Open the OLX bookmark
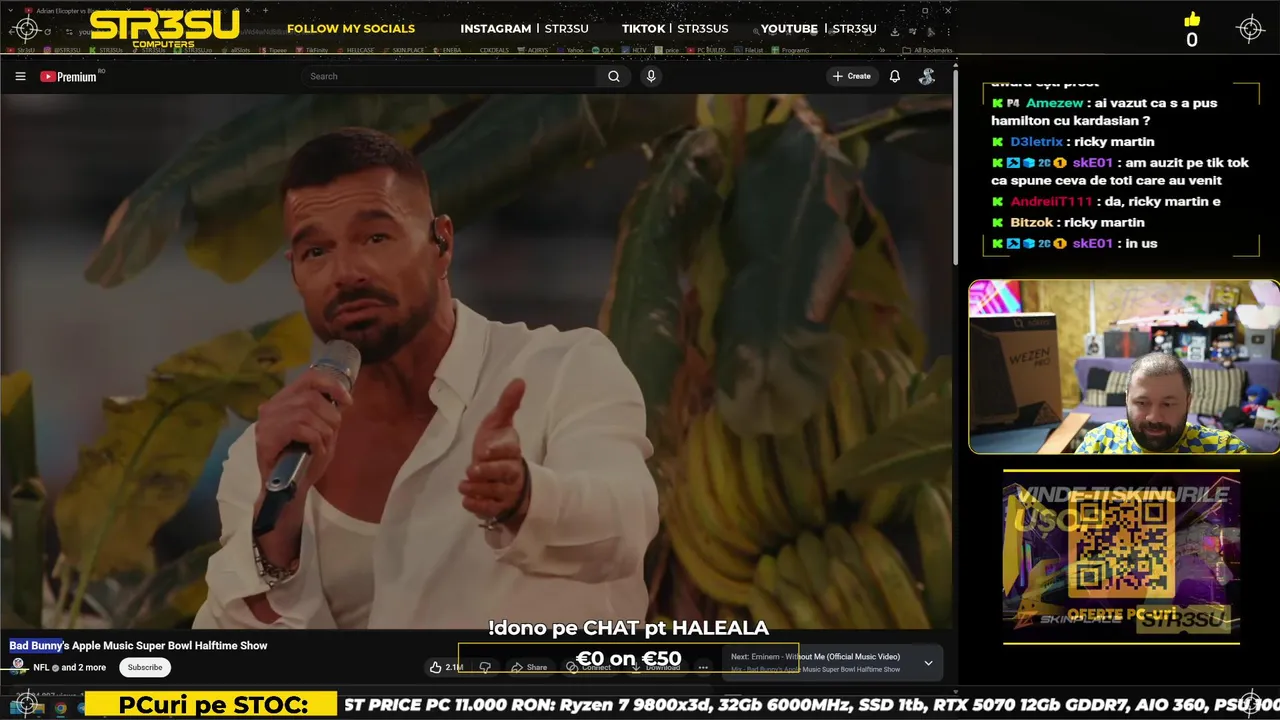Screen dimensions: 1280x720 603,50
